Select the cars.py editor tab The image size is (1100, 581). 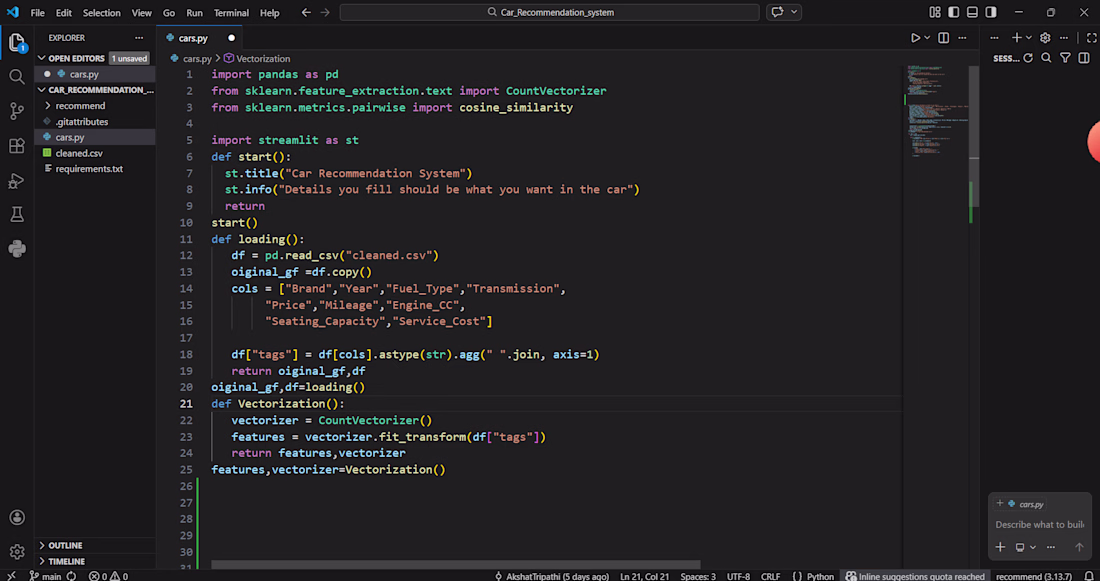click(x=193, y=38)
